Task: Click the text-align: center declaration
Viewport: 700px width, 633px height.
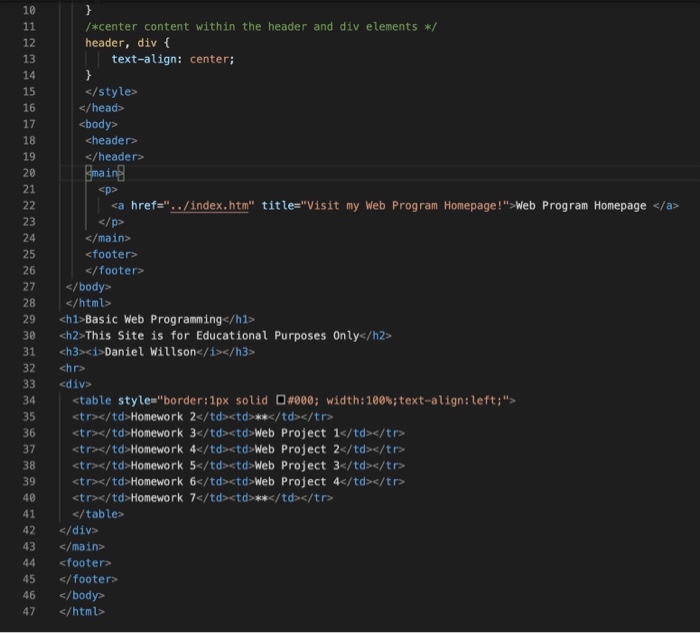Action: 173,59
